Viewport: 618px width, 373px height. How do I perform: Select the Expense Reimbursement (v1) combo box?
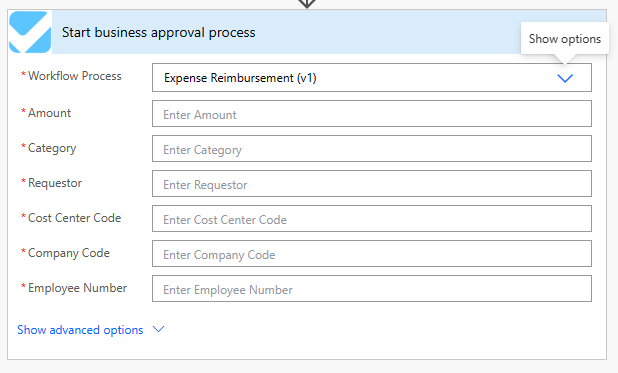372,78
